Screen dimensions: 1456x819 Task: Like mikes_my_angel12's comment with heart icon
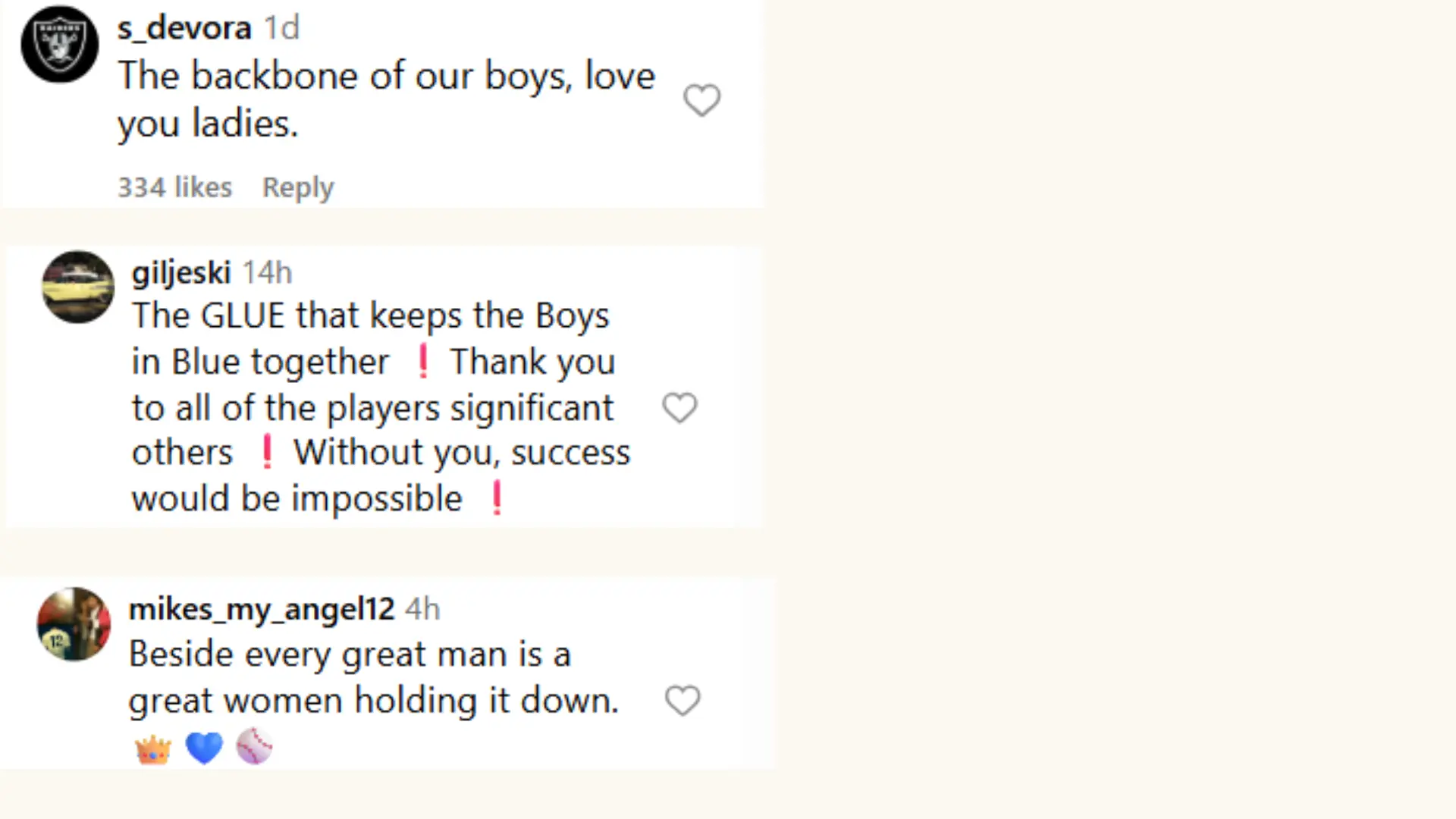click(x=682, y=699)
